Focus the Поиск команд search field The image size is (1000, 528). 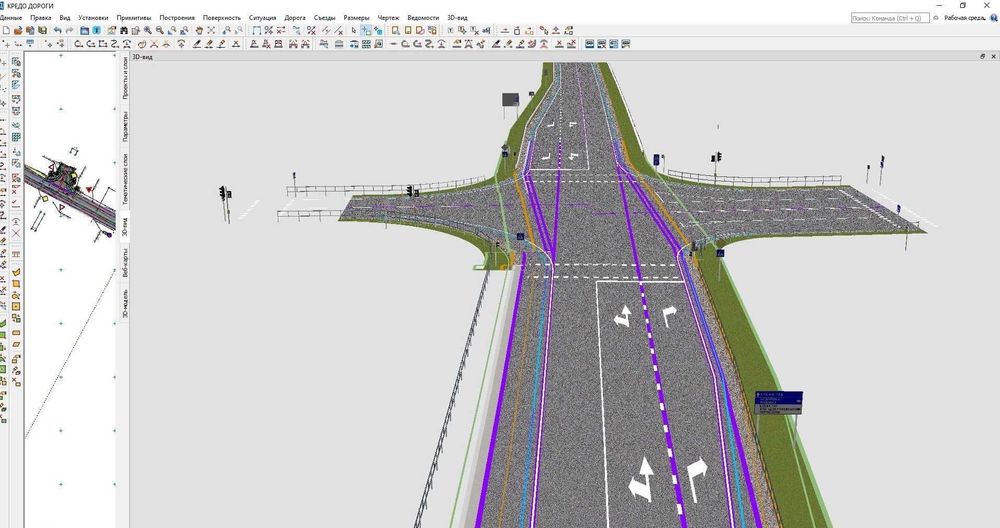890,18
